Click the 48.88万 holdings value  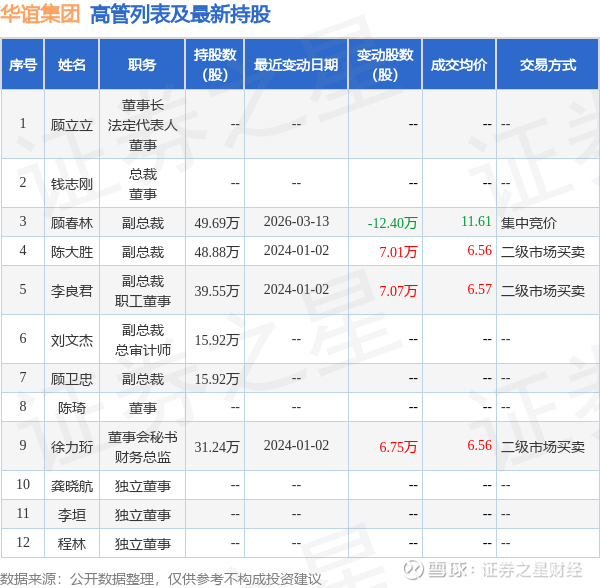217,252
